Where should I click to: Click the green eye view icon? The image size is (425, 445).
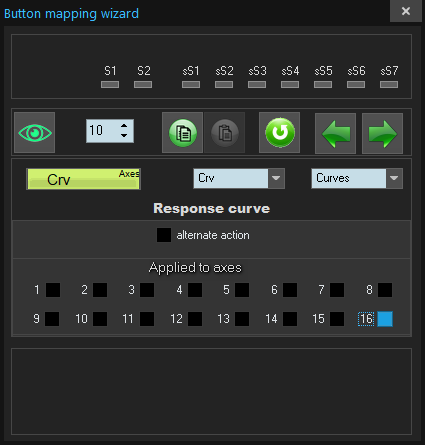pos(35,133)
